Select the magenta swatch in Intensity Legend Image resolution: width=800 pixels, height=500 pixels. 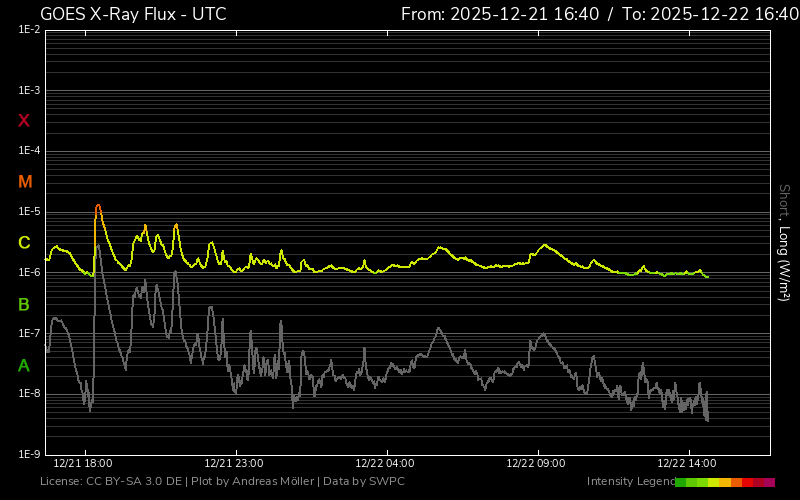coord(769,482)
